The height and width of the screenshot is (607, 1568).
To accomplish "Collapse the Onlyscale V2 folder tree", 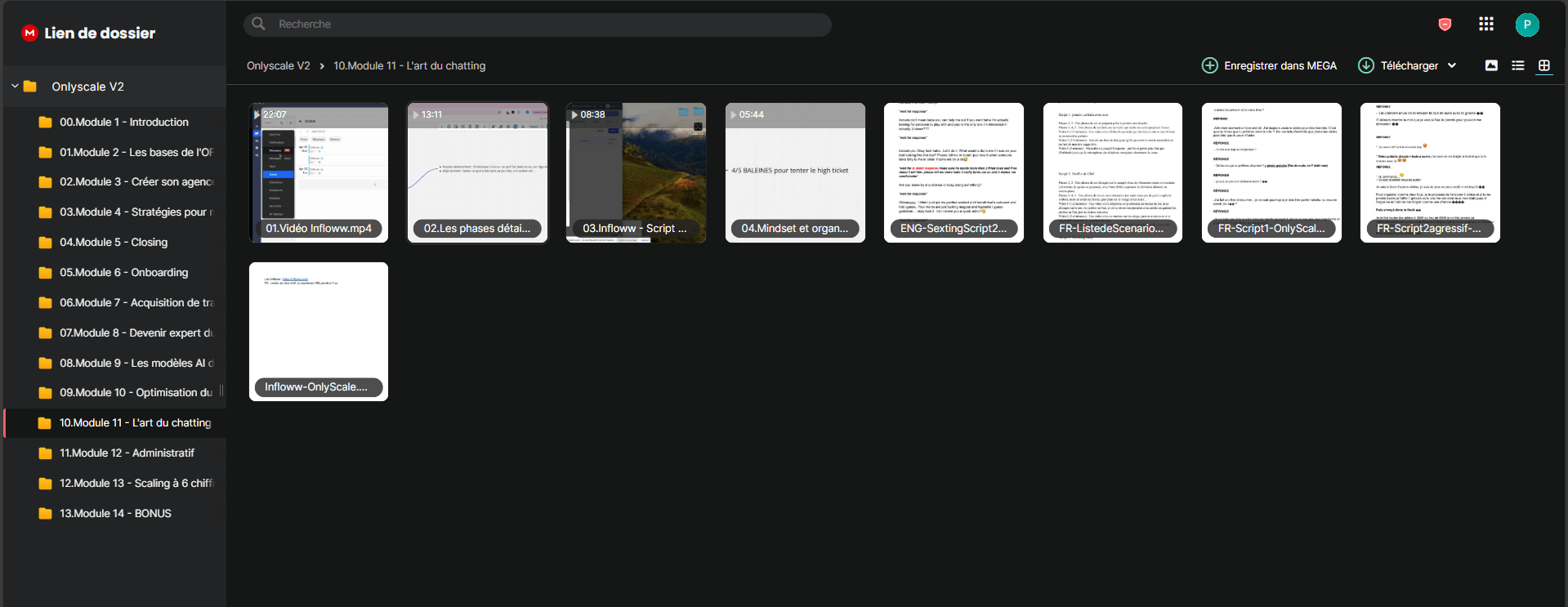I will [15, 86].
